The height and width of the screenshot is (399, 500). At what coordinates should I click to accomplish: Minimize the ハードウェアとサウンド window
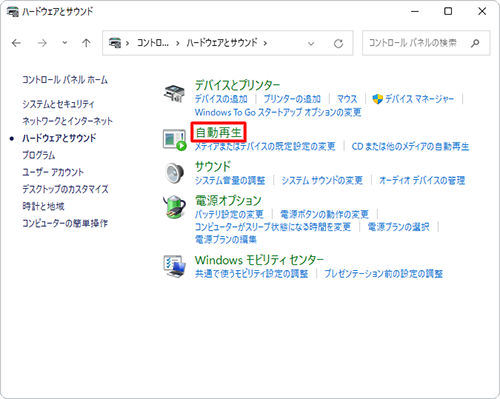pos(415,12)
